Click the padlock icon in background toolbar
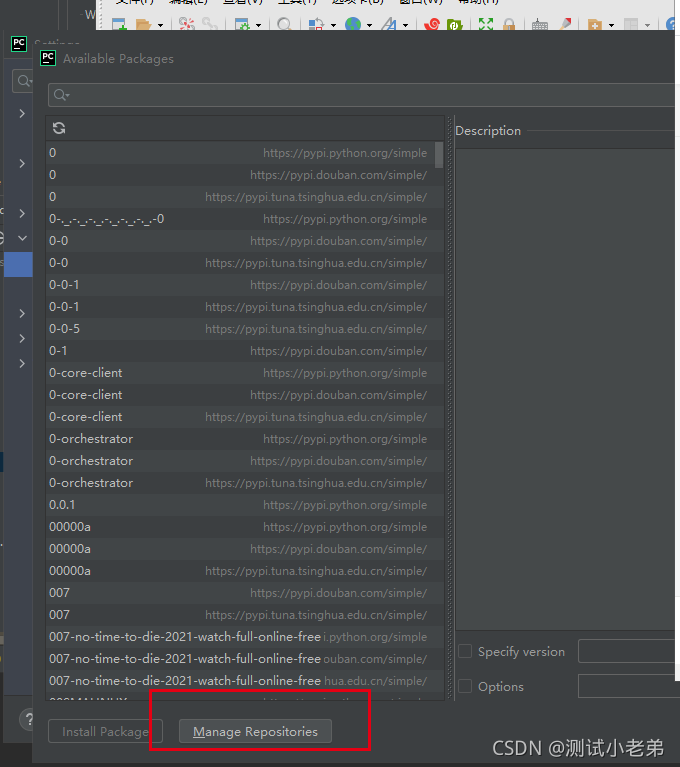The image size is (680, 767). 509,24
